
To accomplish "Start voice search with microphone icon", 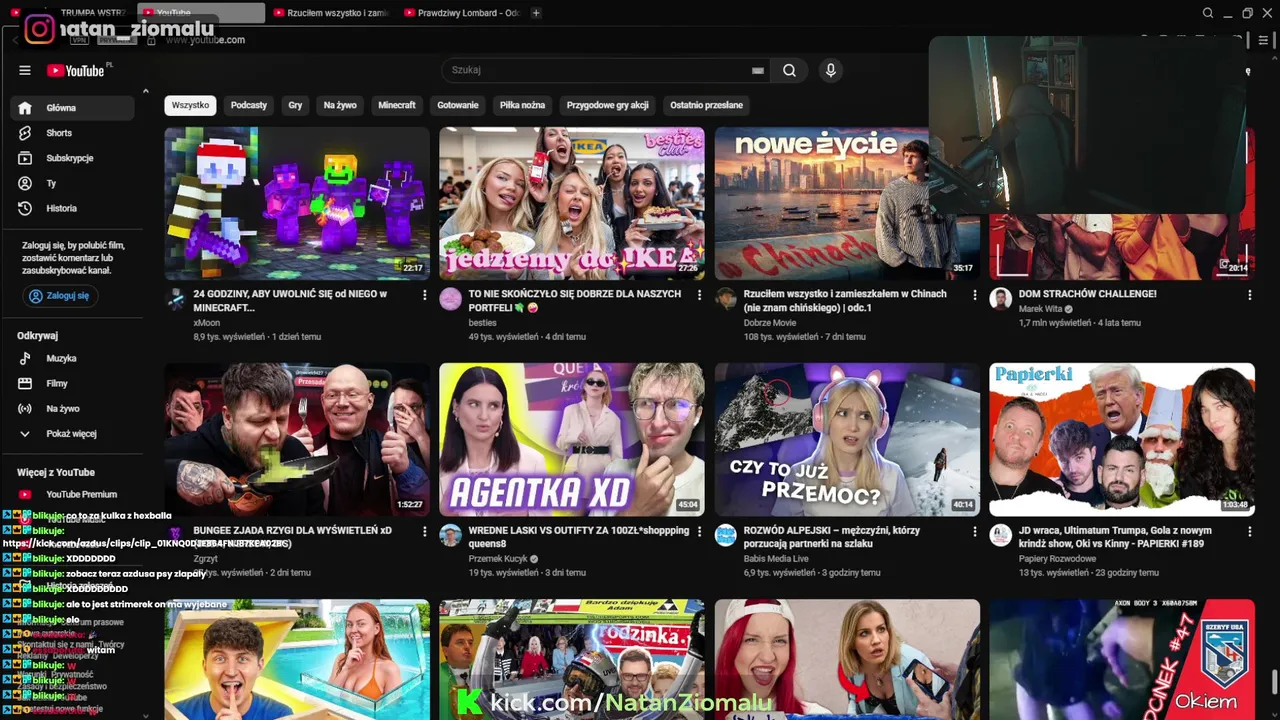I will (830, 71).
